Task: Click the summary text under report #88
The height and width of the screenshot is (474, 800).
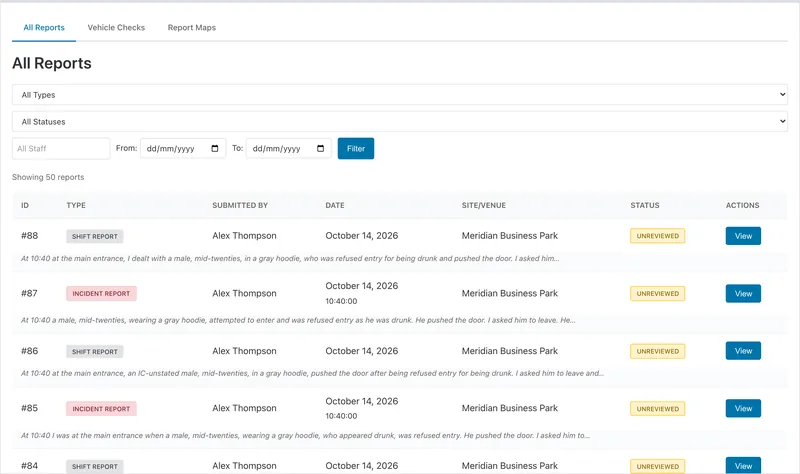Action: (290, 259)
